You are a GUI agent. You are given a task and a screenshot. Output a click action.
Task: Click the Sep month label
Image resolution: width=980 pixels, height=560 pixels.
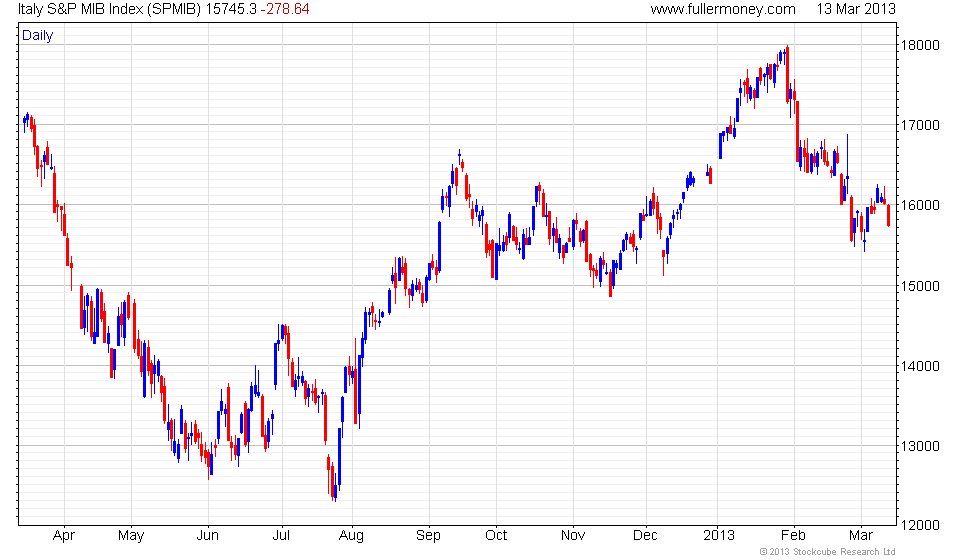click(x=428, y=536)
